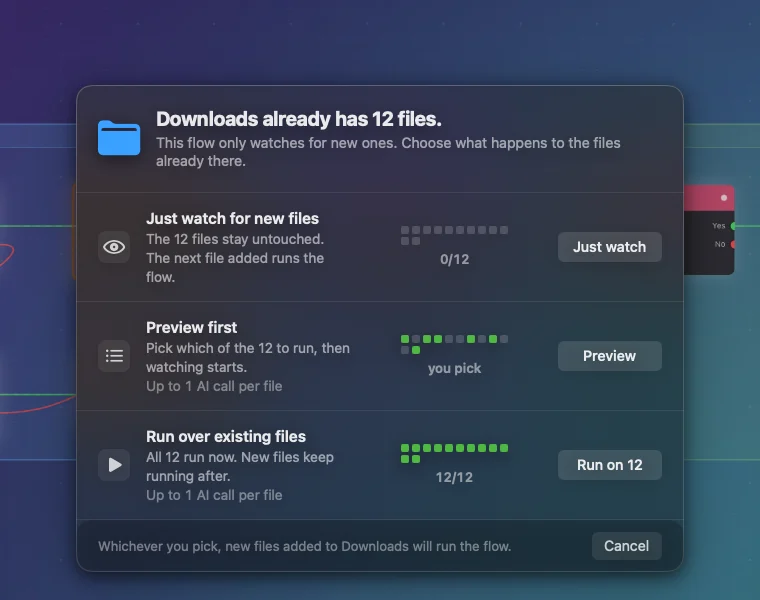Click the eye icon for Just watch
This screenshot has height=600, width=760.
coord(114,247)
